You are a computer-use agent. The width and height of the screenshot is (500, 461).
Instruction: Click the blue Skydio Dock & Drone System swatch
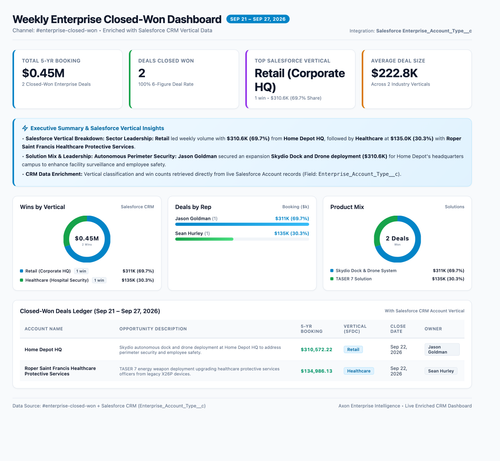click(332, 271)
